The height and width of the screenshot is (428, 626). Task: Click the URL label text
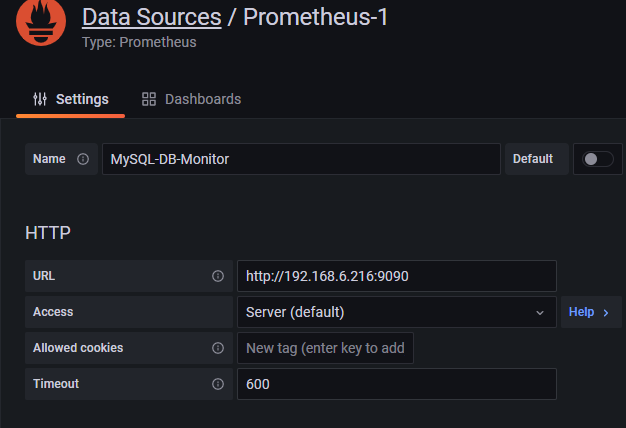coord(44,276)
